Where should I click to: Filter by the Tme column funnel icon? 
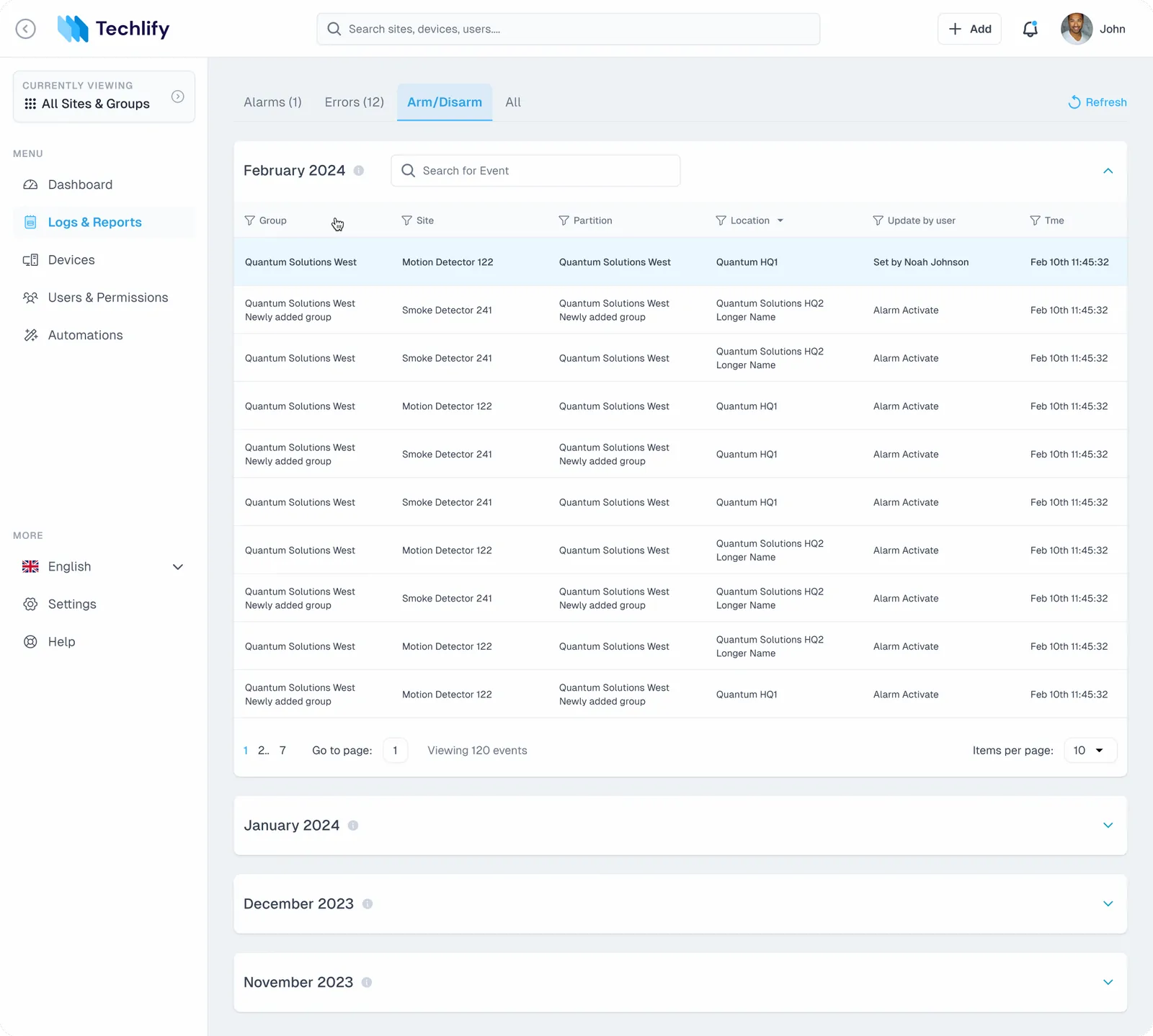pos(1036,220)
